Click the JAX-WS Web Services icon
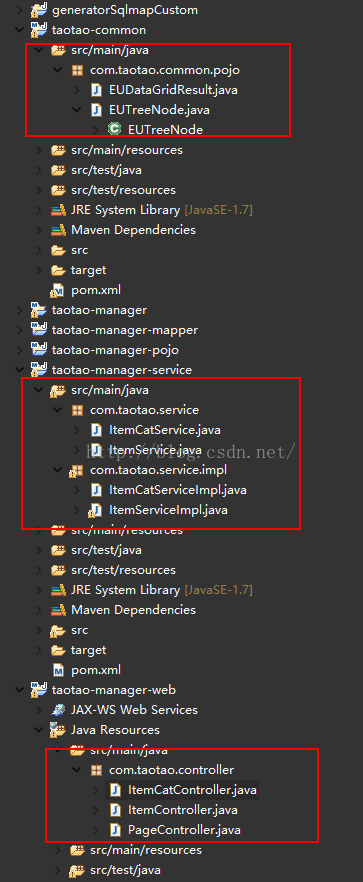 point(59,710)
